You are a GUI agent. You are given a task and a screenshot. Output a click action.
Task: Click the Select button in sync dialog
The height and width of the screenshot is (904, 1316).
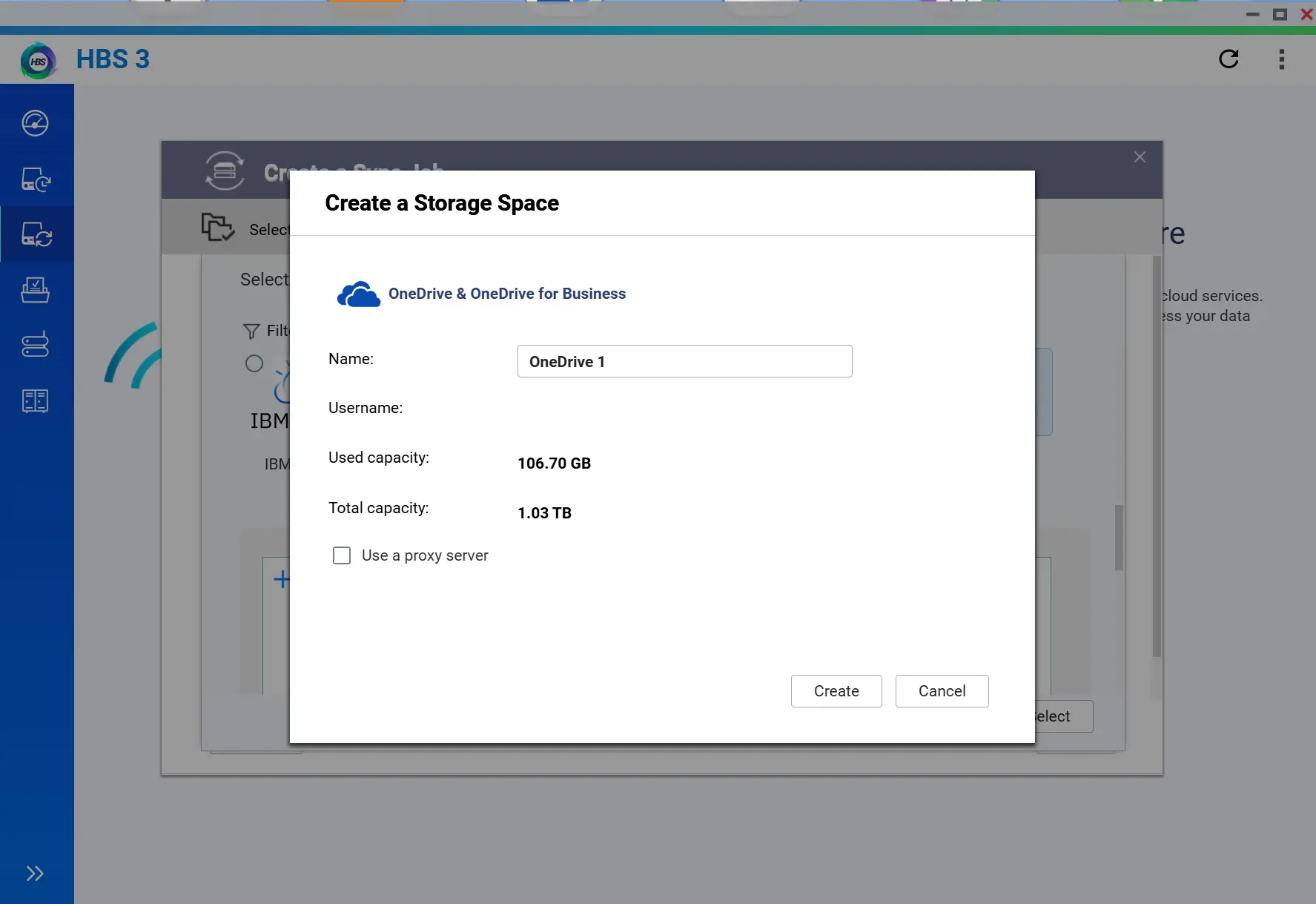coord(1062,716)
